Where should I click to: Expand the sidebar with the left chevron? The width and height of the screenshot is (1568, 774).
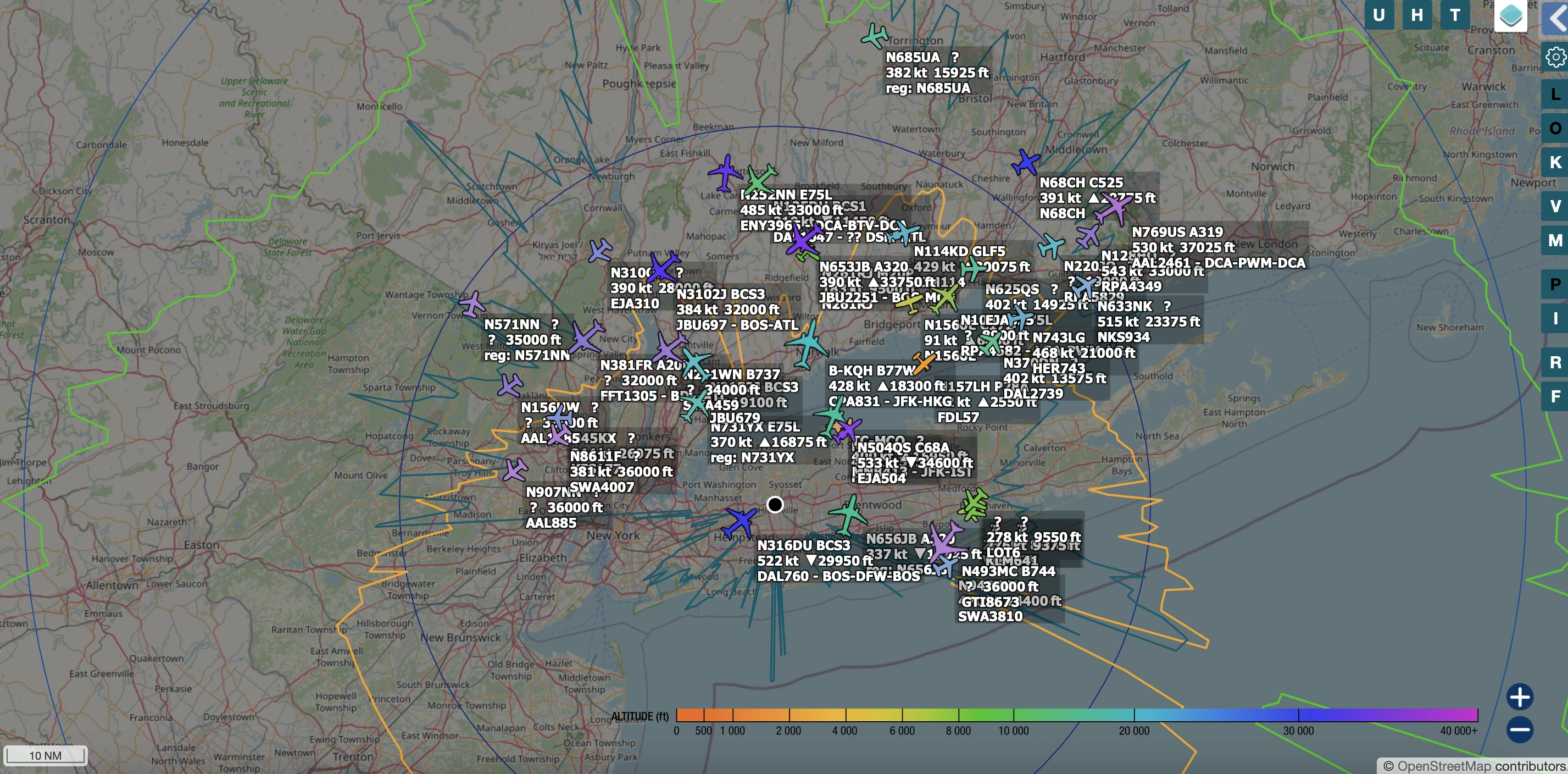tap(1555, 18)
